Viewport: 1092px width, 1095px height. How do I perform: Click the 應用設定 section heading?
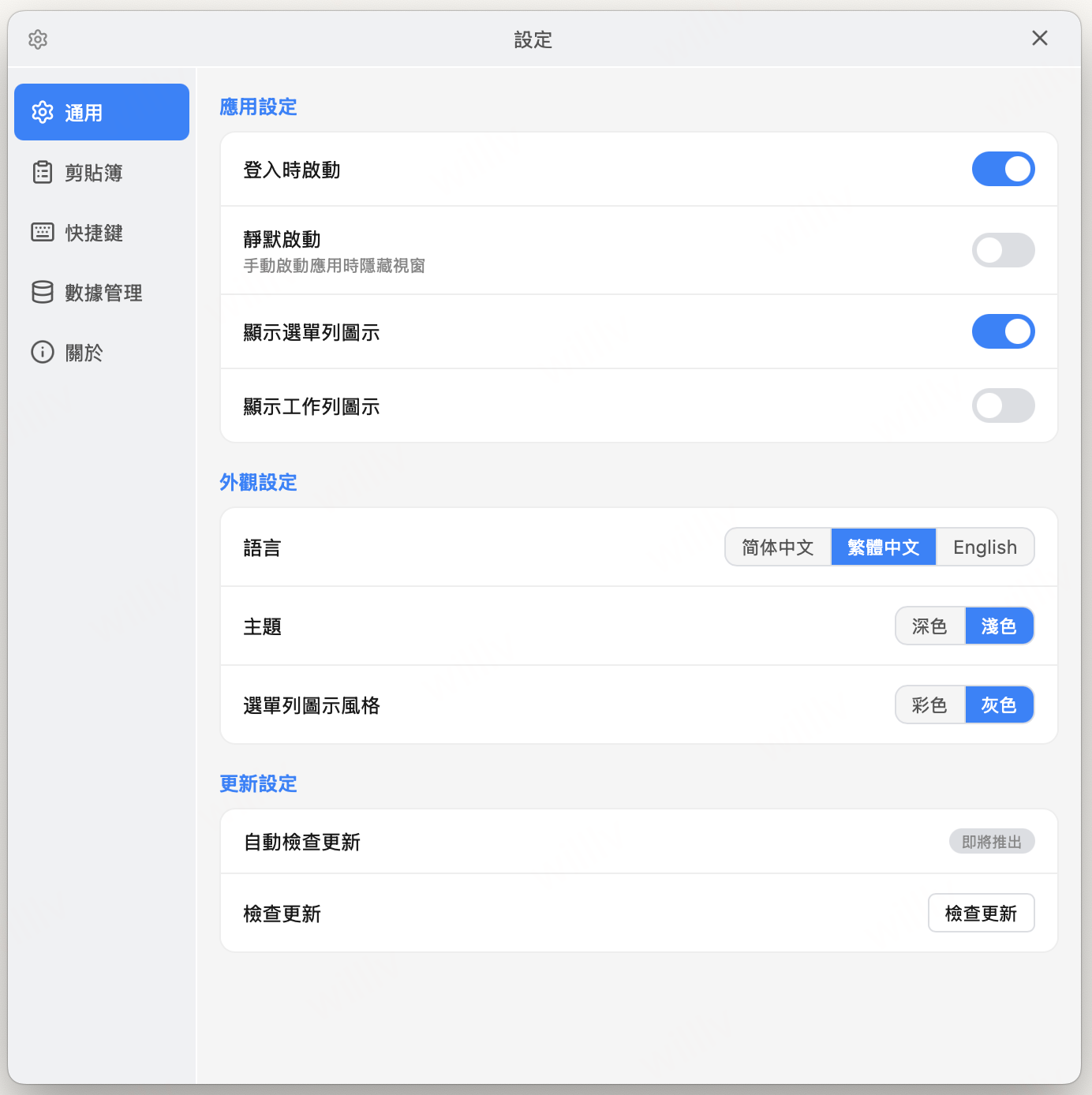coord(258,107)
